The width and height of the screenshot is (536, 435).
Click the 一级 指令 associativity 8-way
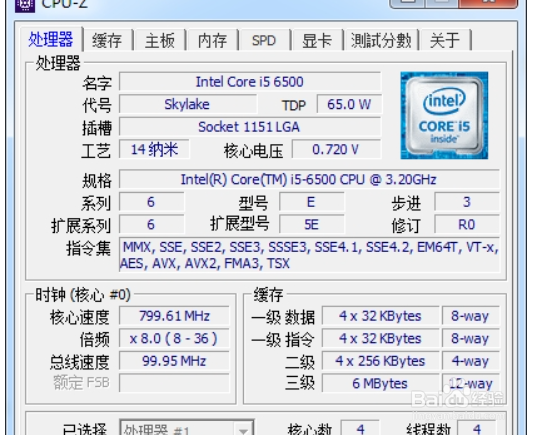coord(471,338)
